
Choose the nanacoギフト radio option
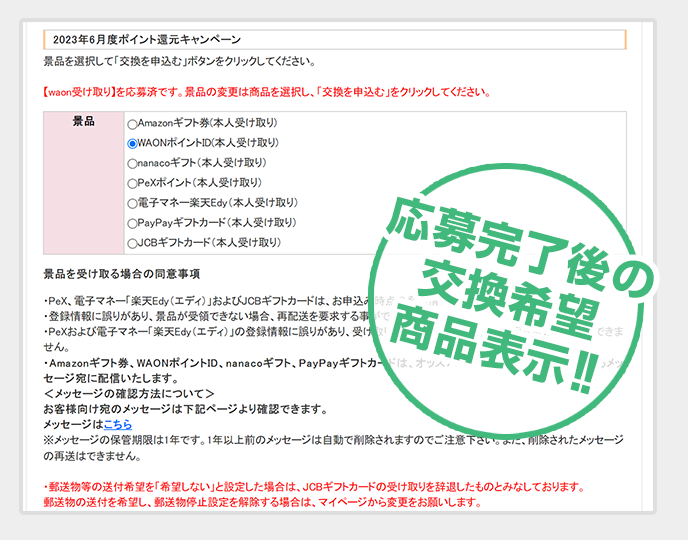[x=132, y=164]
